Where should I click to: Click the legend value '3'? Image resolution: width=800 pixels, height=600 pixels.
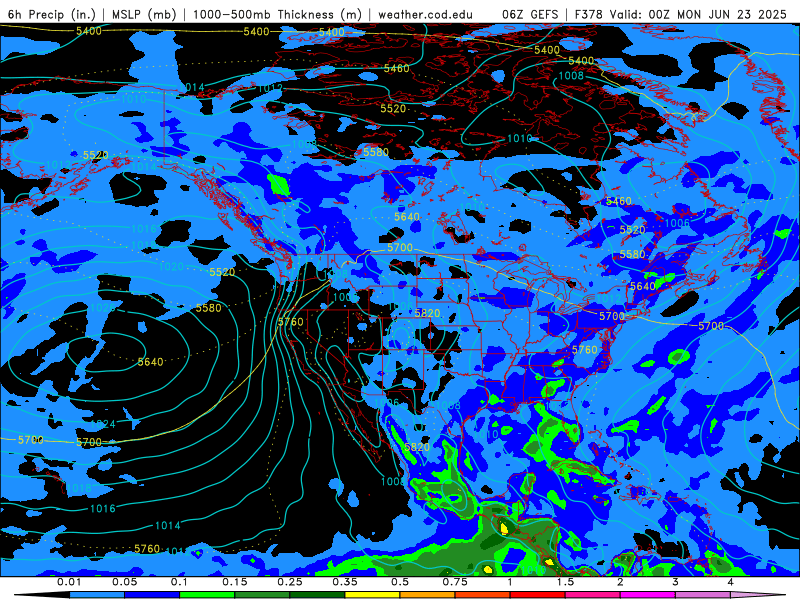[675, 582]
